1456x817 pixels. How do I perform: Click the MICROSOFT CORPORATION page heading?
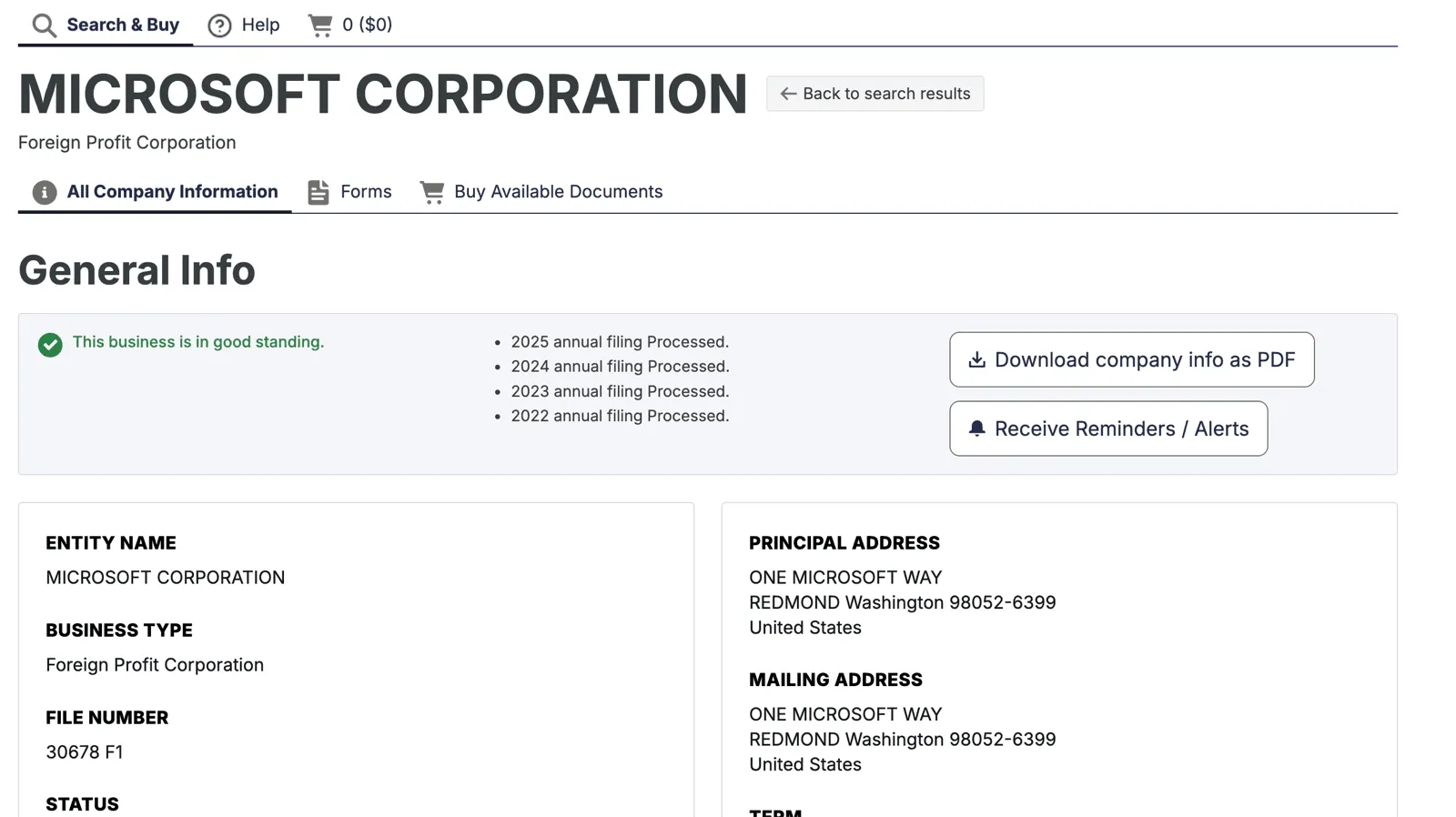(383, 94)
